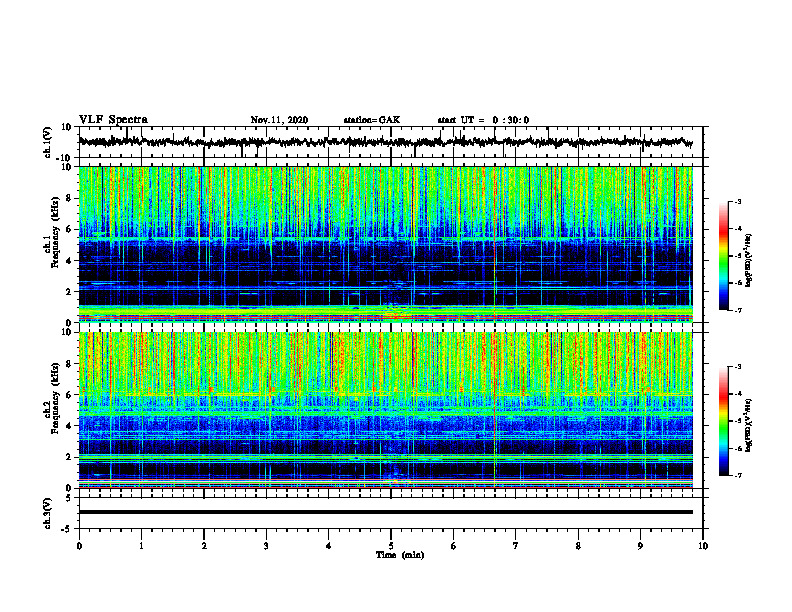This screenshot has width=792, height=612.
Task: Click the "Time (min)" axis label
Action: point(400,555)
